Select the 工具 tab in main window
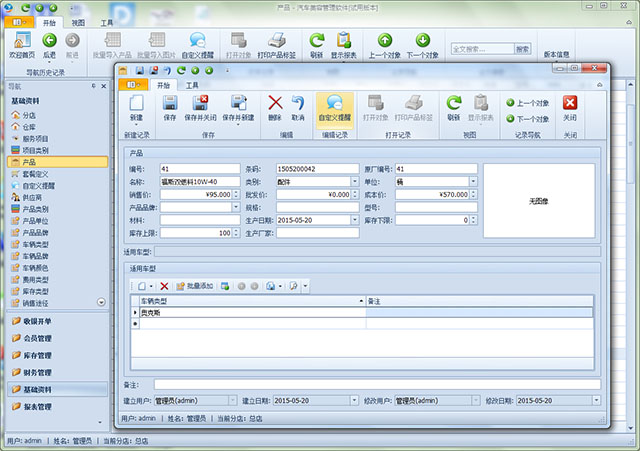Screen dimensions: 640x451 [107, 23]
